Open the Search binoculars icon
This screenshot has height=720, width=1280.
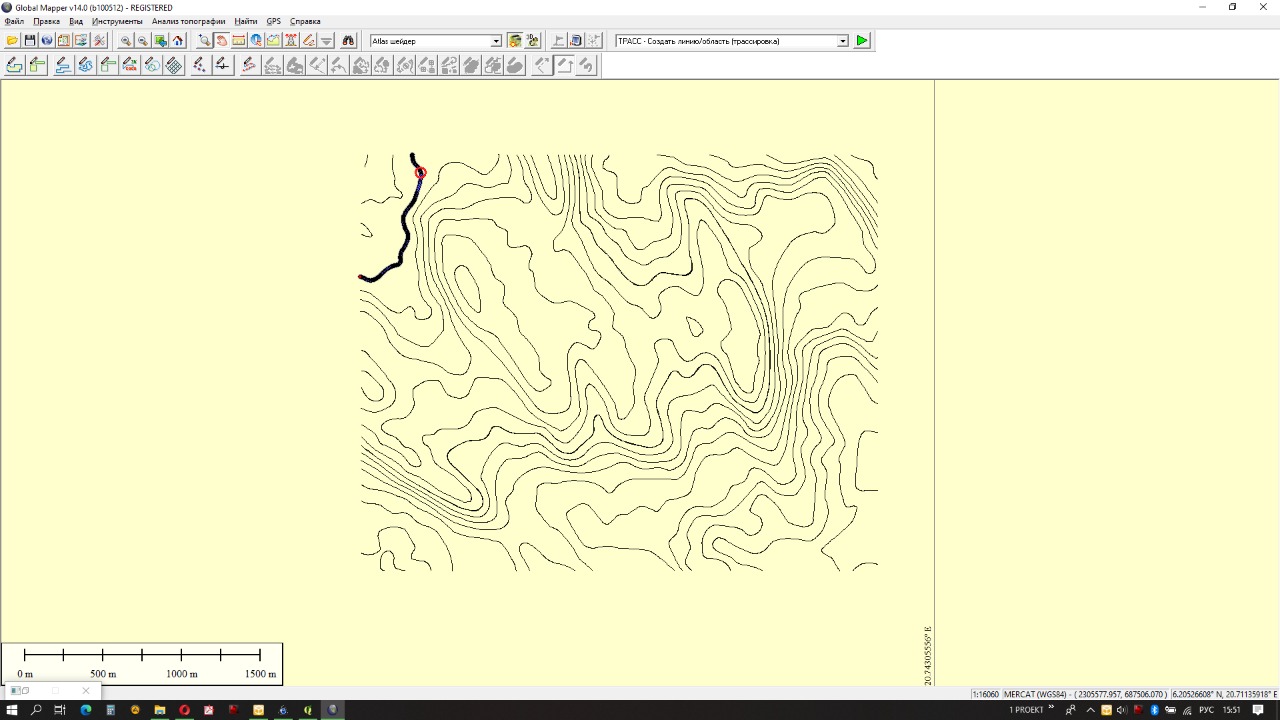click(348, 41)
